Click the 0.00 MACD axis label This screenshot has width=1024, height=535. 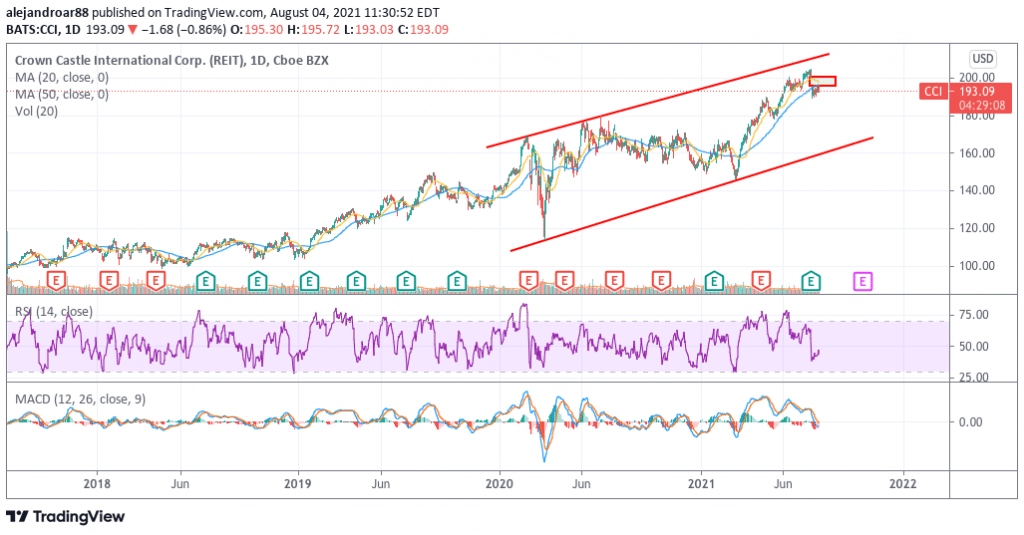click(x=970, y=422)
